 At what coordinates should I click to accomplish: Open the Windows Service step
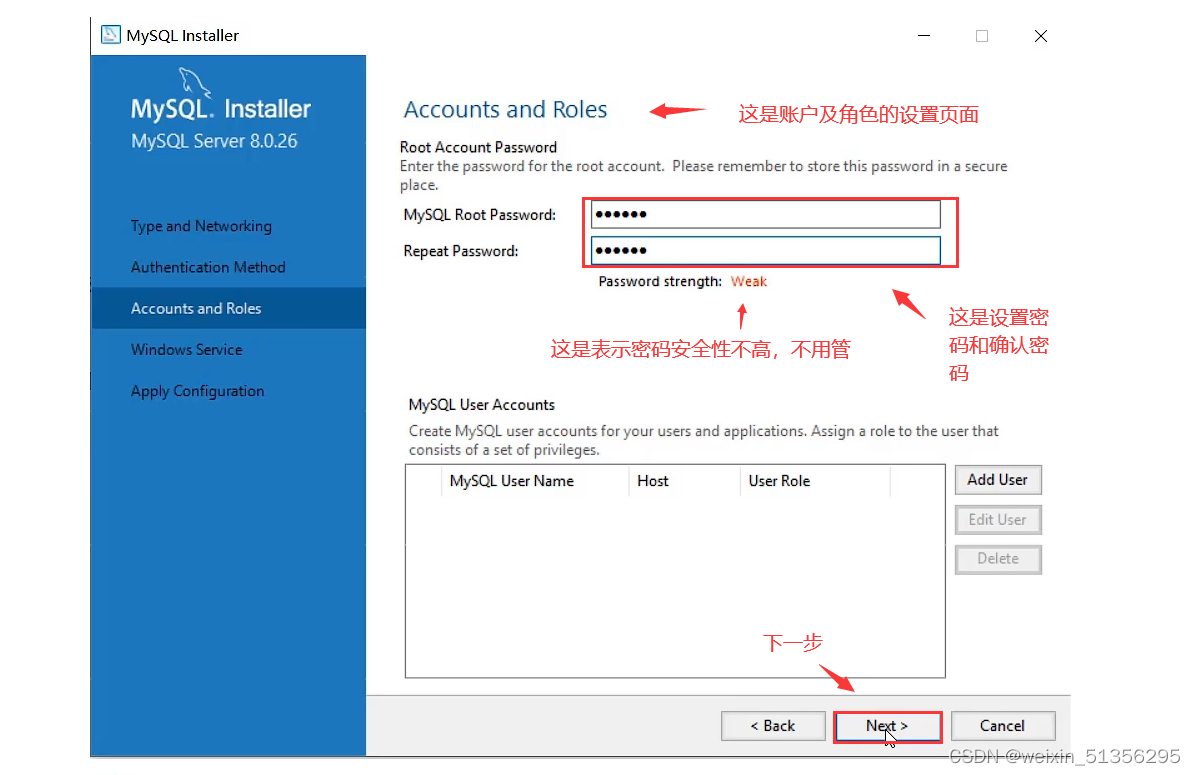pyautogui.click(x=187, y=349)
